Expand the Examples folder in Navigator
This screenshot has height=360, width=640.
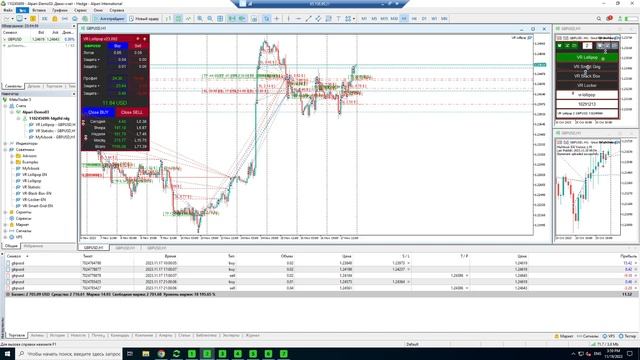point(12,162)
